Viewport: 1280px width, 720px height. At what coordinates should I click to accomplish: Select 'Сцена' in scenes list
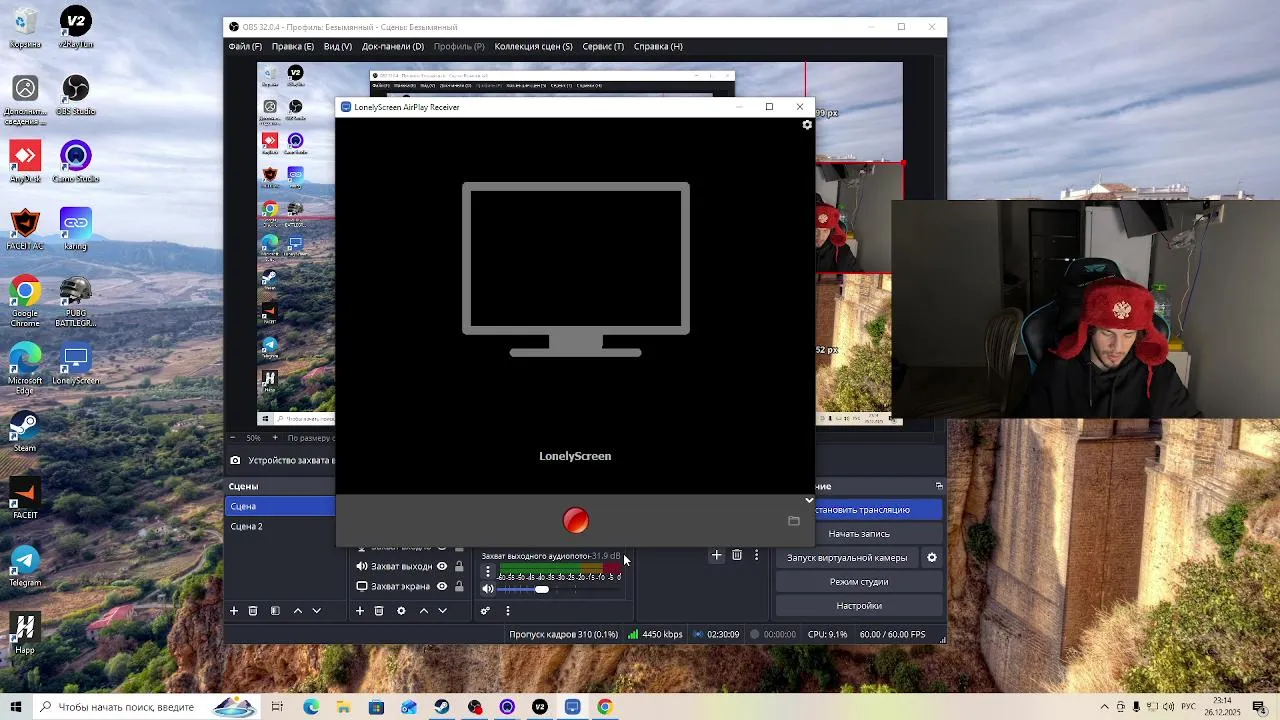[280, 506]
